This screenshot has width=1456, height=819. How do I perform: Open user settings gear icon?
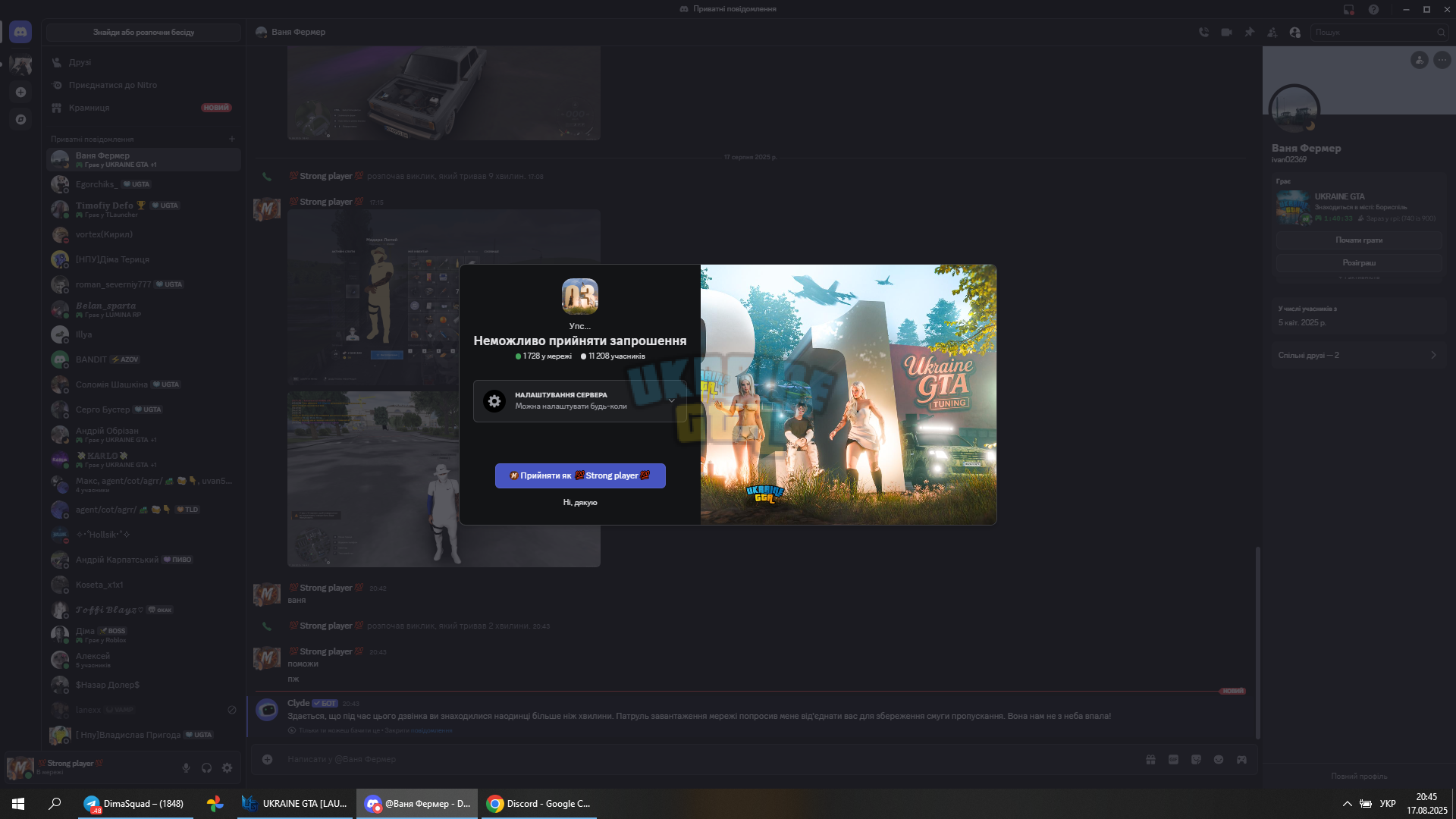tap(227, 767)
